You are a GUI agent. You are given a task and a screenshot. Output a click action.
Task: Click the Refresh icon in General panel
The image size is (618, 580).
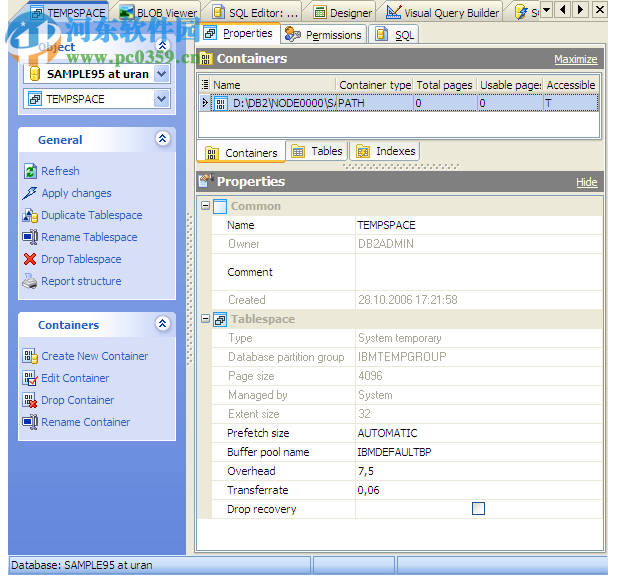pos(30,171)
